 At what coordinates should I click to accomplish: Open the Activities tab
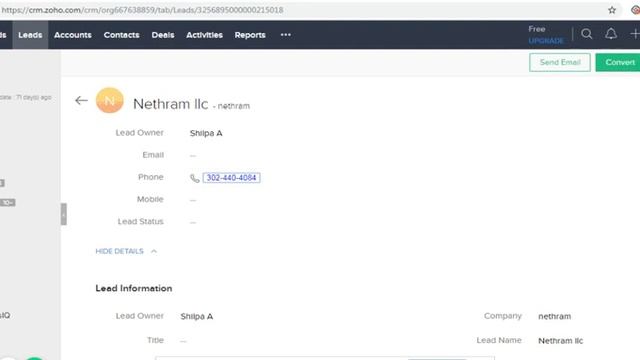click(x=204, y=35)
